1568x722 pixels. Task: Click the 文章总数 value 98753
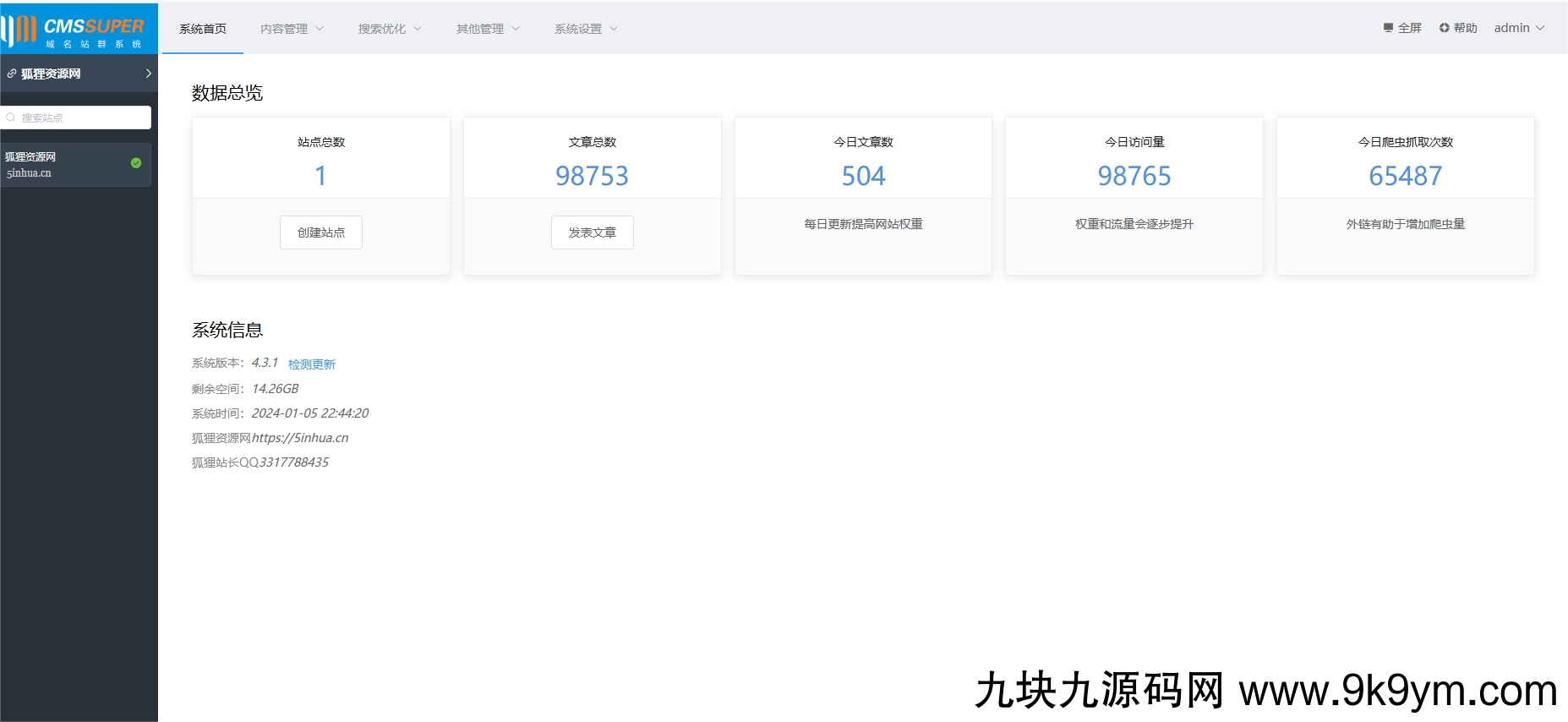coord(592,176)
